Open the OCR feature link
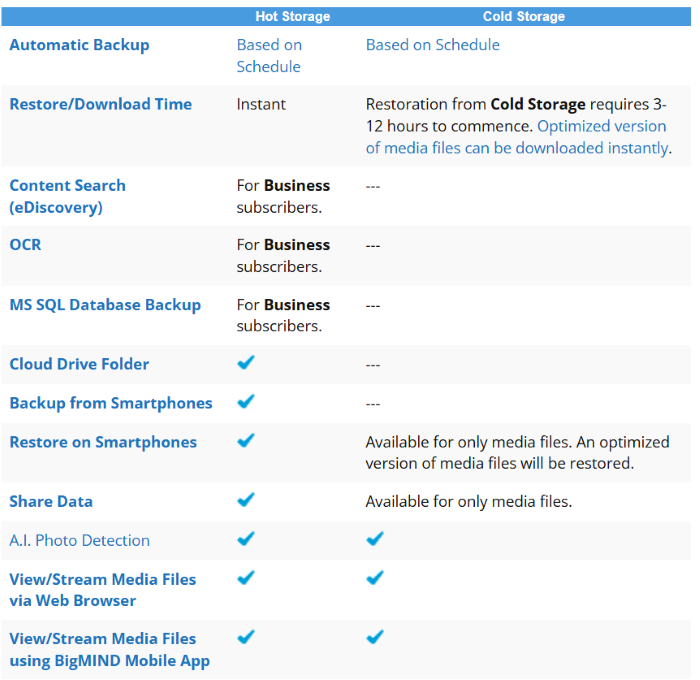700x680 pixels. point(25,245)
